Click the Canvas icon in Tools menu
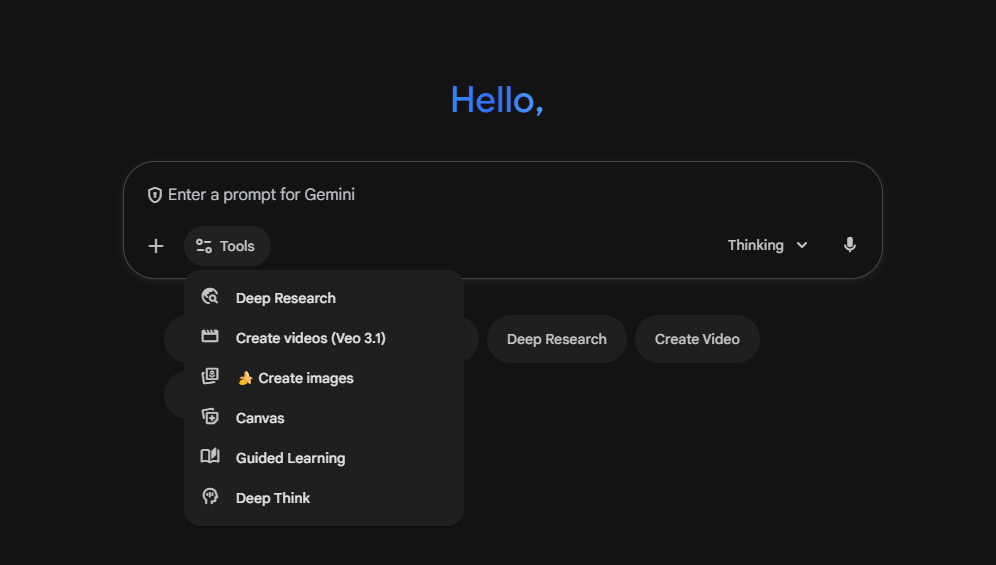Image resolution: width=996 pixels, height=565 pixels. point(210,416)
